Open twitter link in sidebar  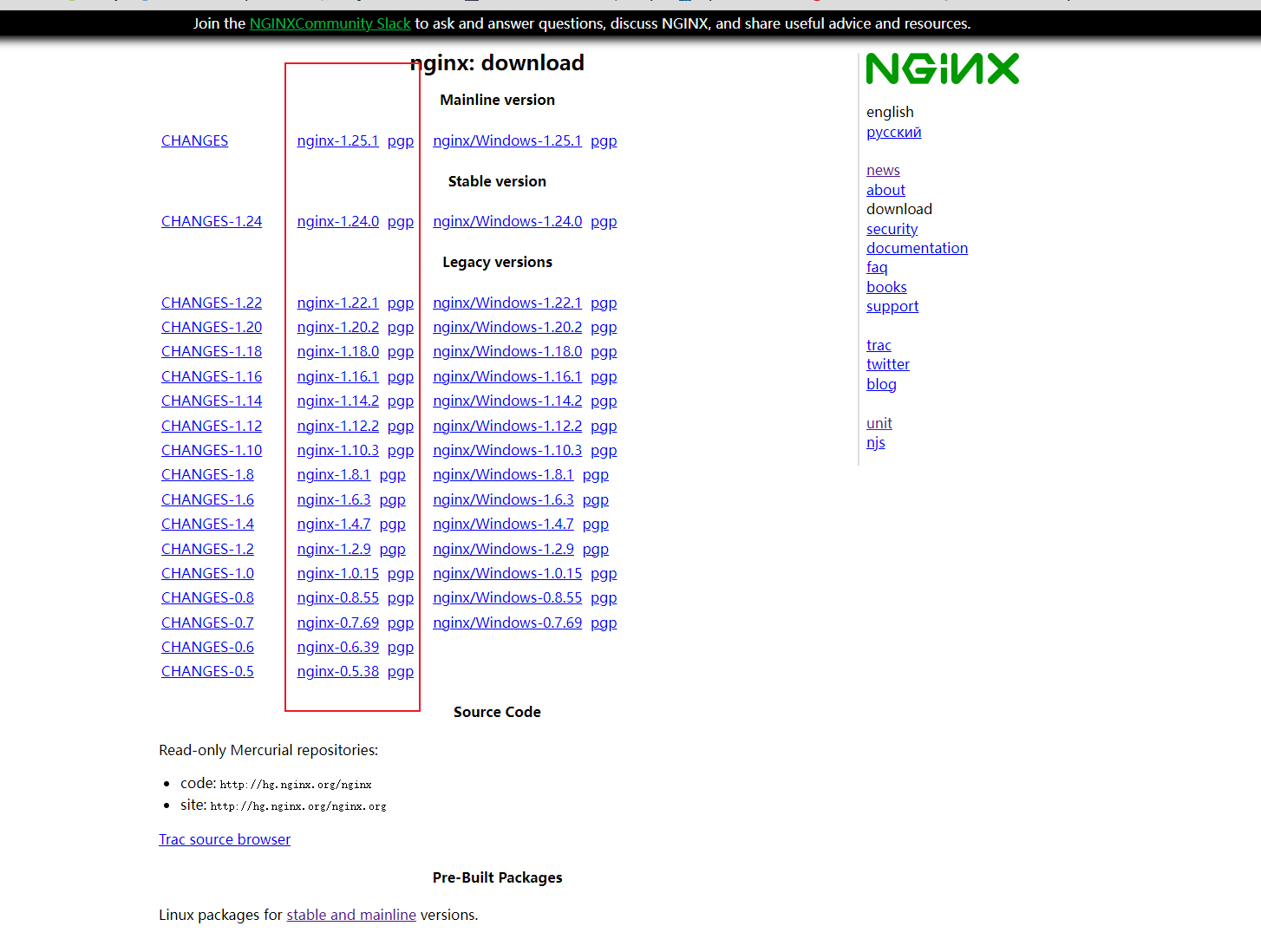click(x=888, y=364)
